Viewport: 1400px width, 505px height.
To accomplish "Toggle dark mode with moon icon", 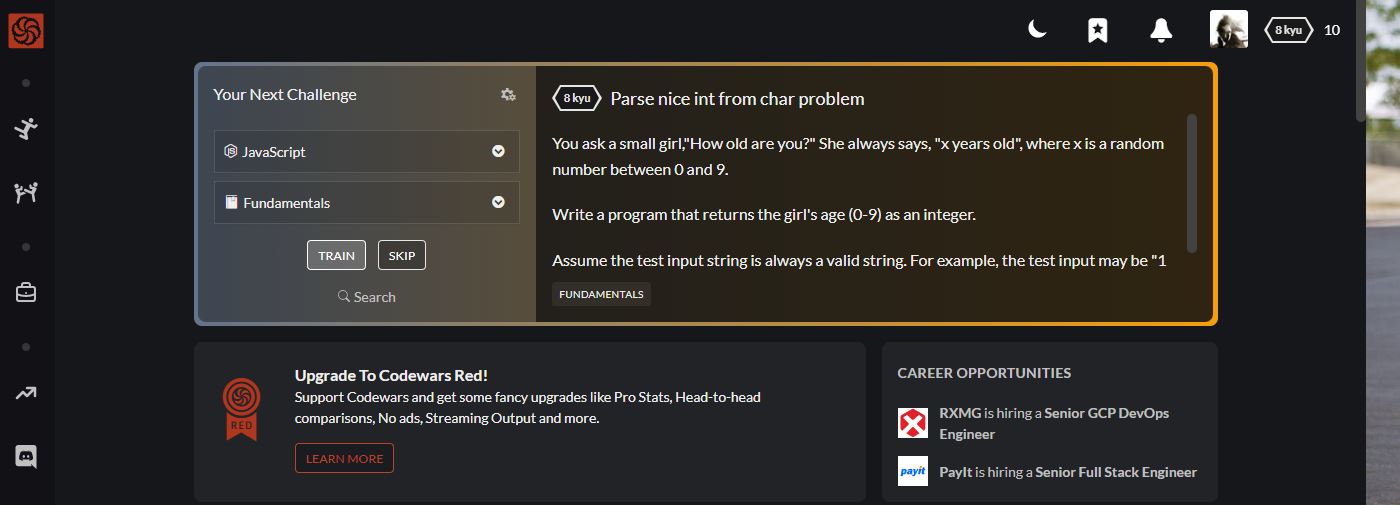I will point(1037,30).
